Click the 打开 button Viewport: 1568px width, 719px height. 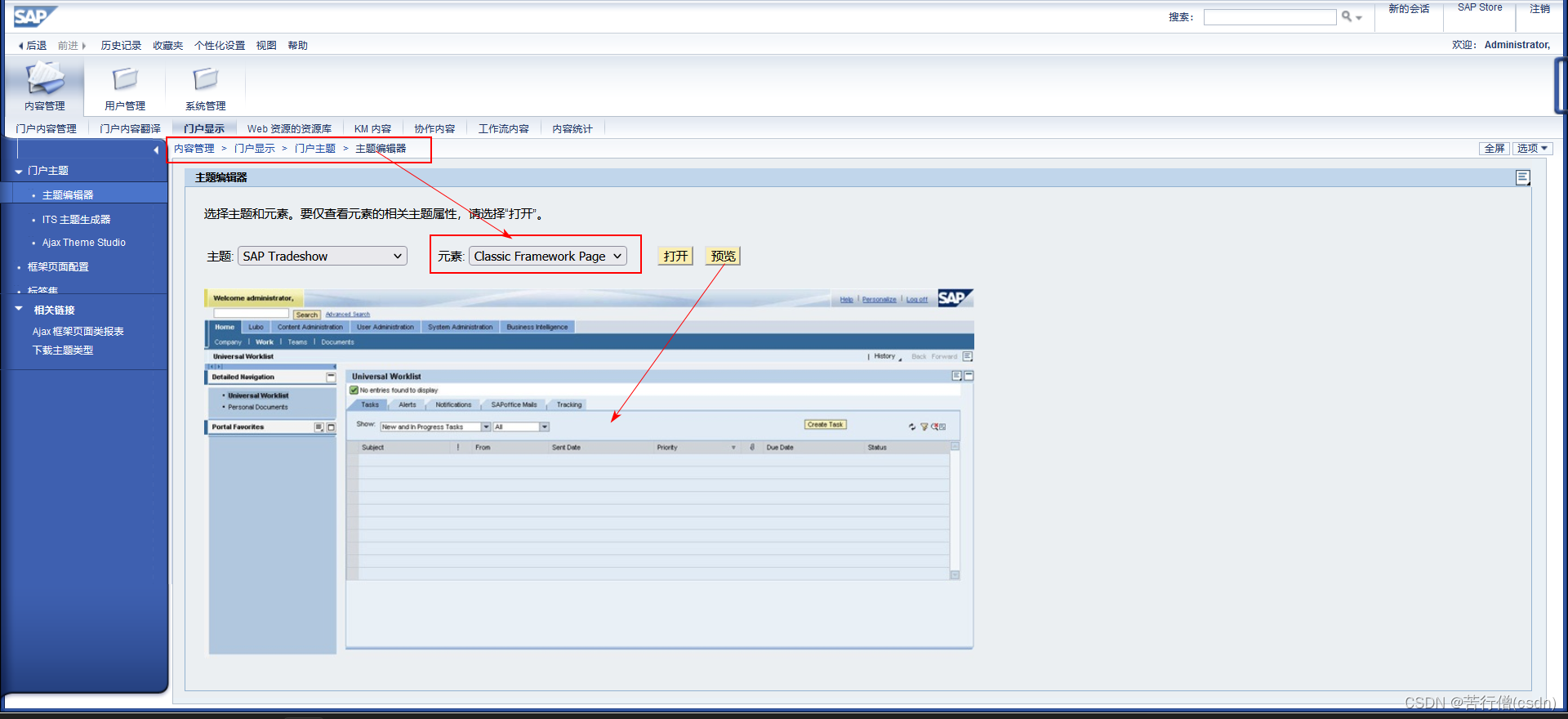click(x=675, y=256)
